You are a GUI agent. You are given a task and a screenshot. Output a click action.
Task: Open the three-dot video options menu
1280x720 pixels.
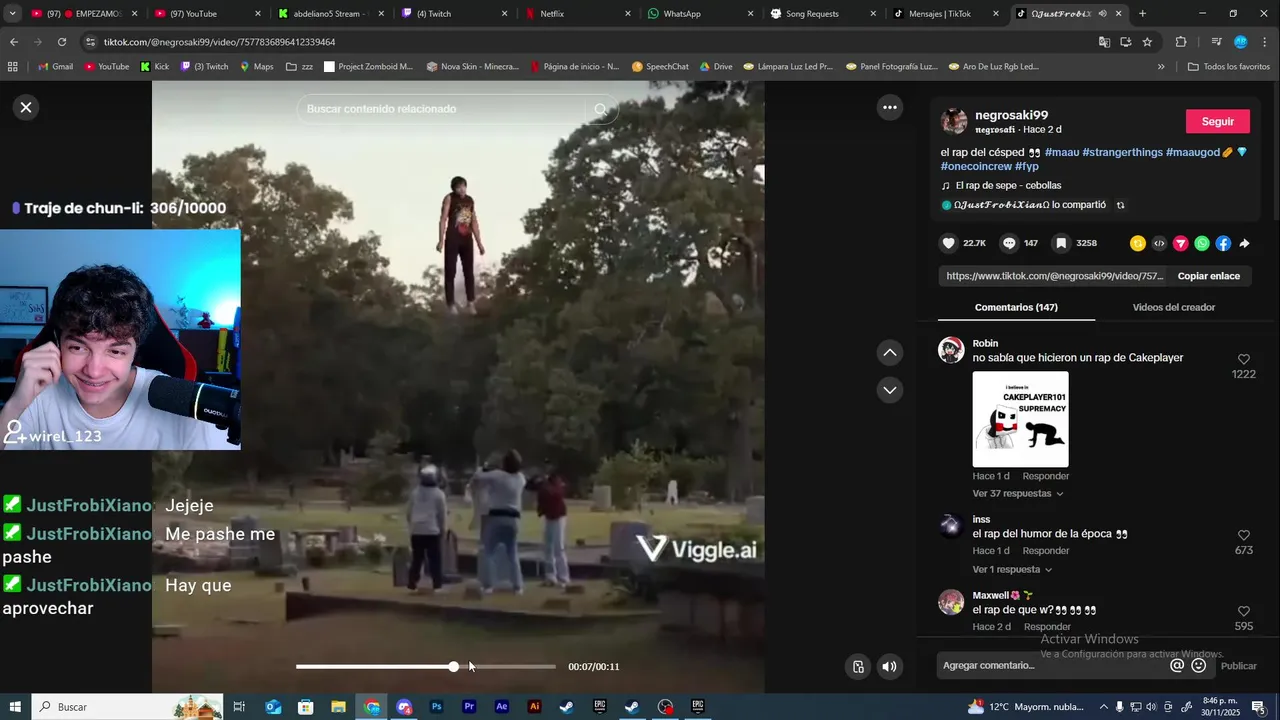coord(889,107)
